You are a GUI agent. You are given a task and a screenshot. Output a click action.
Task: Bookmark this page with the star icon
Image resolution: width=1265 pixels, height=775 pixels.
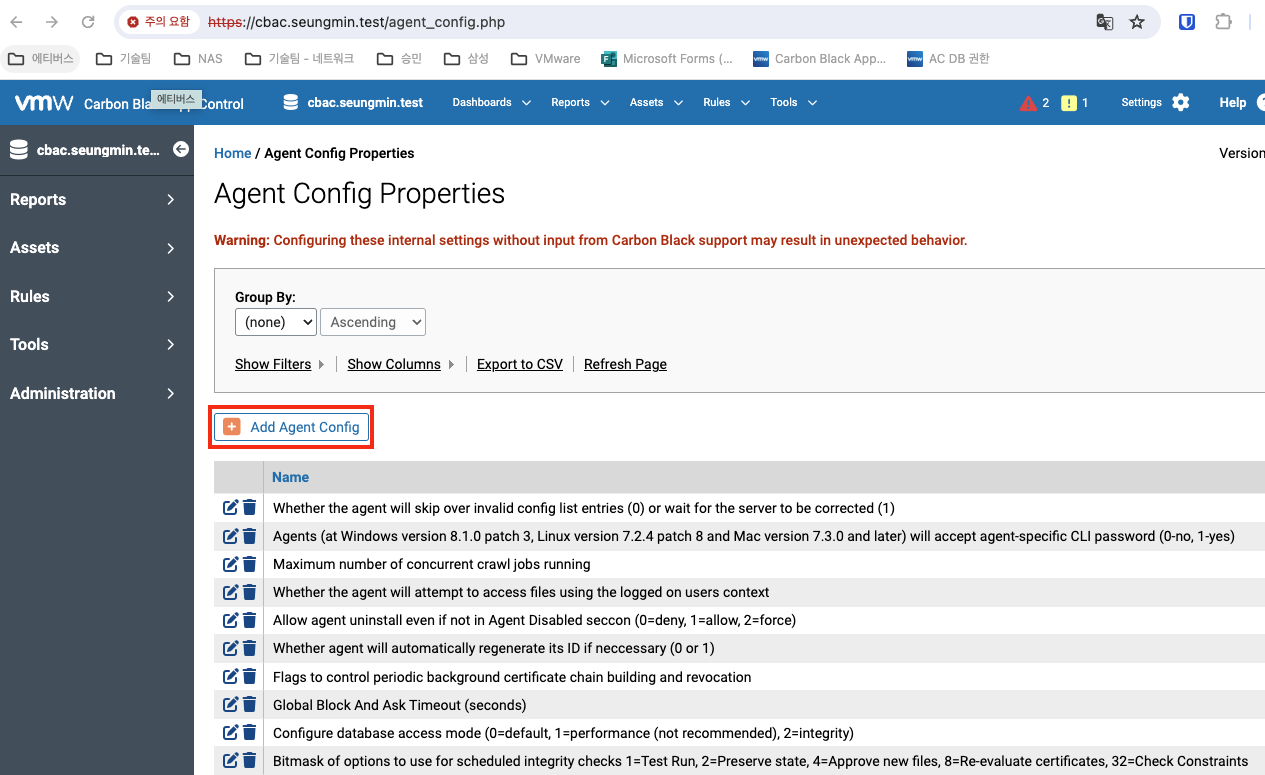tap(1137, 22)
